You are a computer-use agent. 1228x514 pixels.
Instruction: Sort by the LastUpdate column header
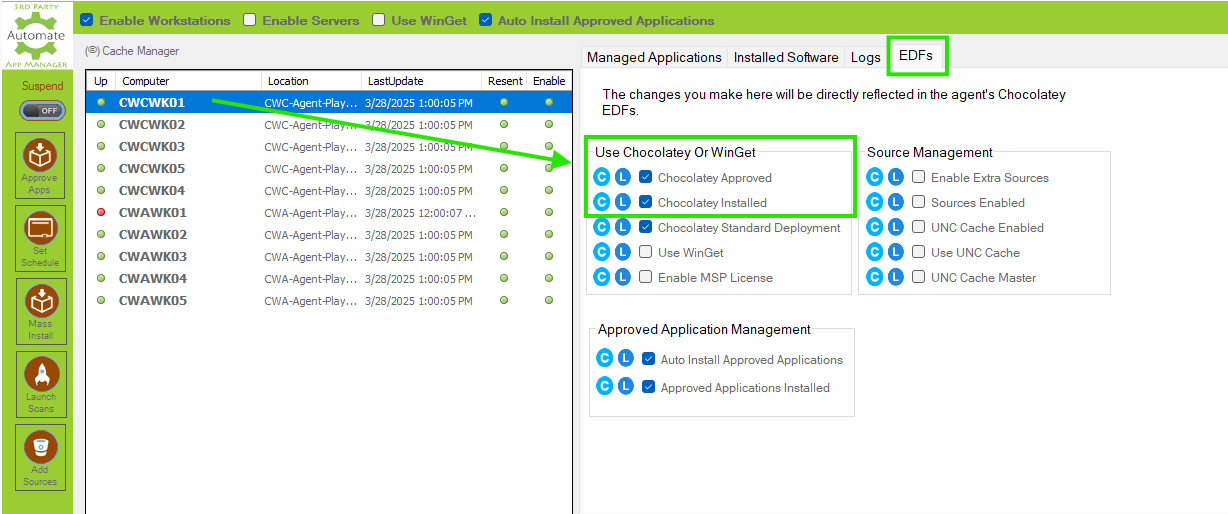[x=395, y=81]
